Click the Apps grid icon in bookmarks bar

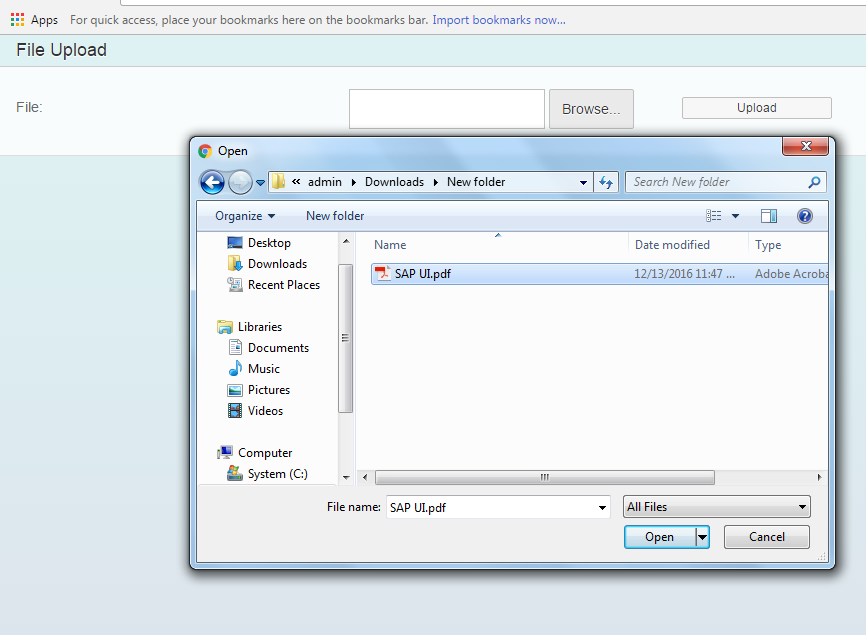[17, 20]
